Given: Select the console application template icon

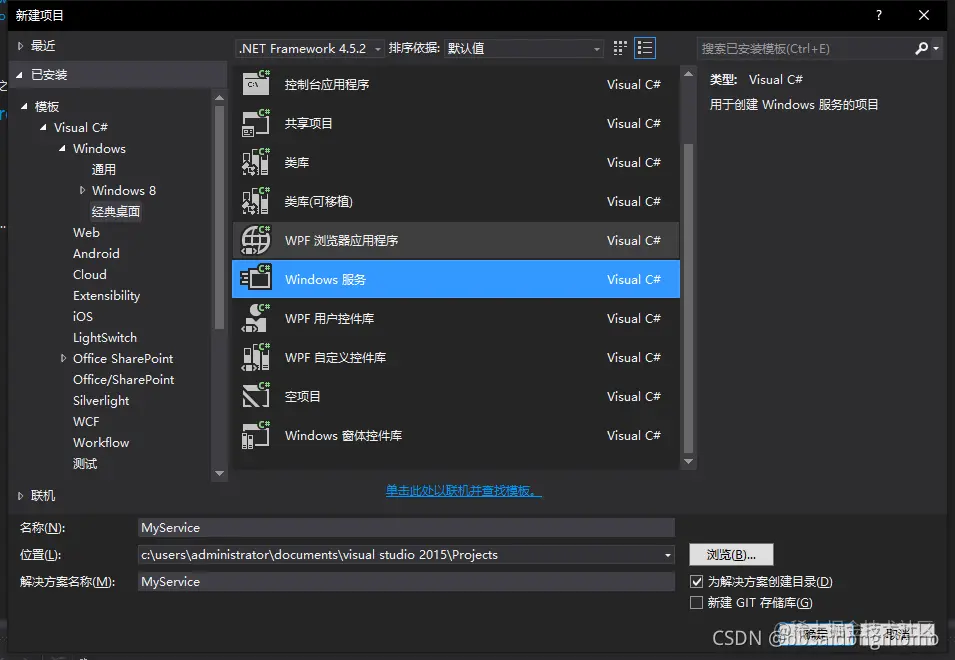Looking at the screenshot, I should pos(256,83).
